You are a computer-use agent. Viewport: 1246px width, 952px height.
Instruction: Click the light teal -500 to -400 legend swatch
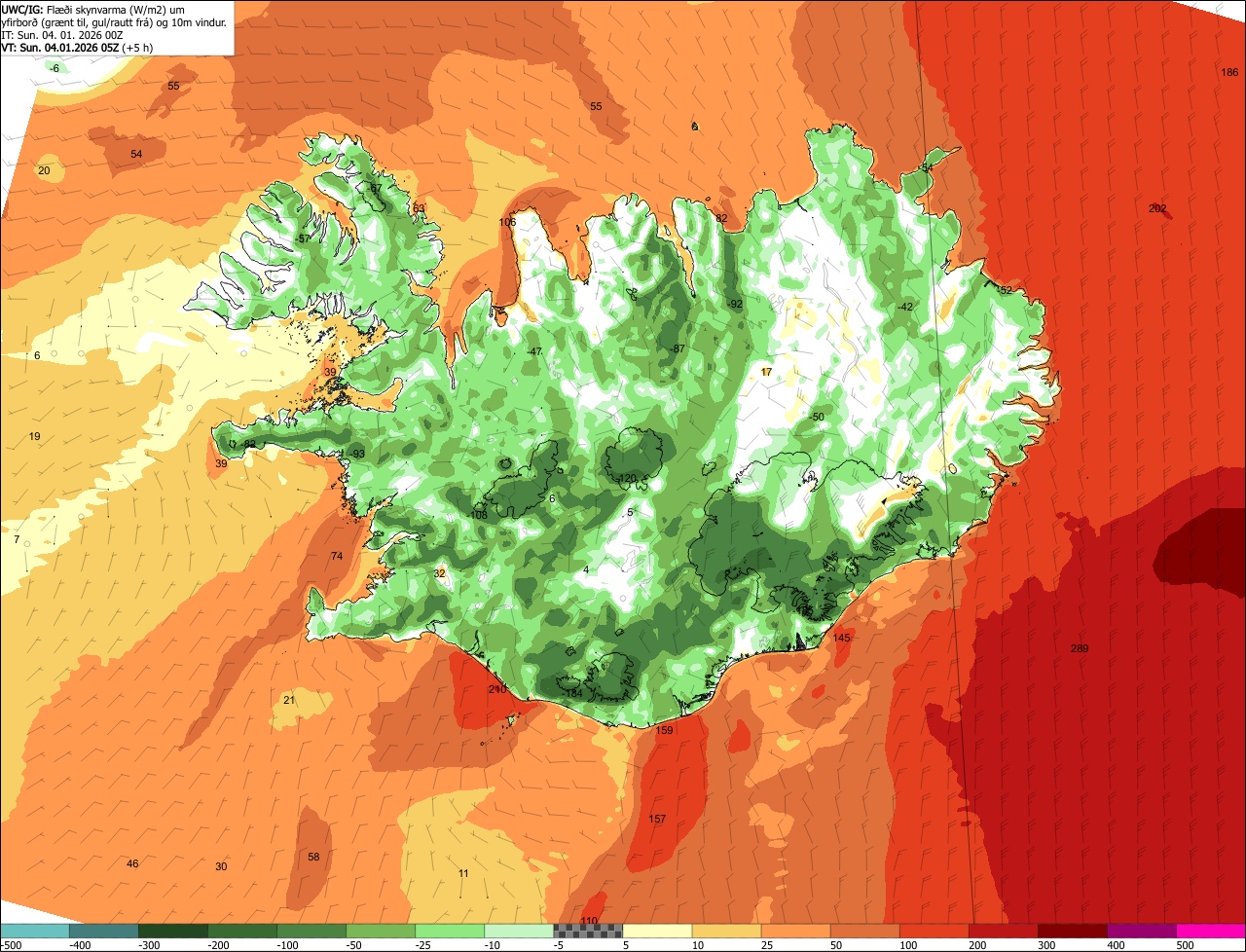pos(35,931)
